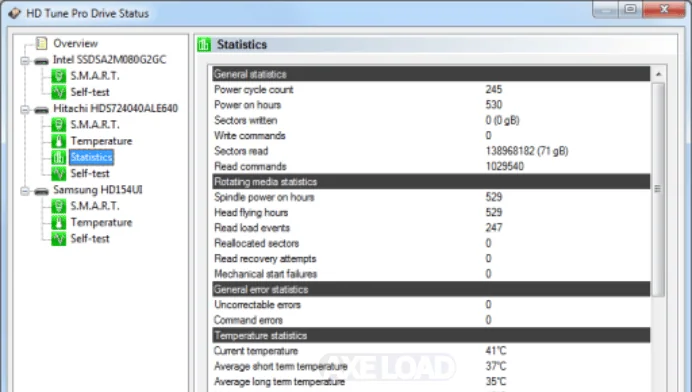The height and width of the screenshot is (392, 692).
Task: Click the Samsung Self-test icon
Action: point(58,238)
